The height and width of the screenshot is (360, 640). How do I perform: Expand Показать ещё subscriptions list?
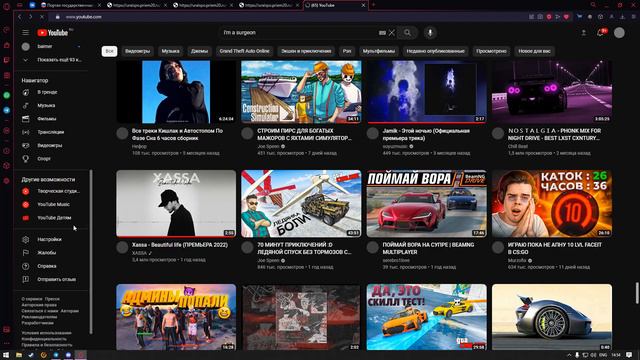click(51, 60)
